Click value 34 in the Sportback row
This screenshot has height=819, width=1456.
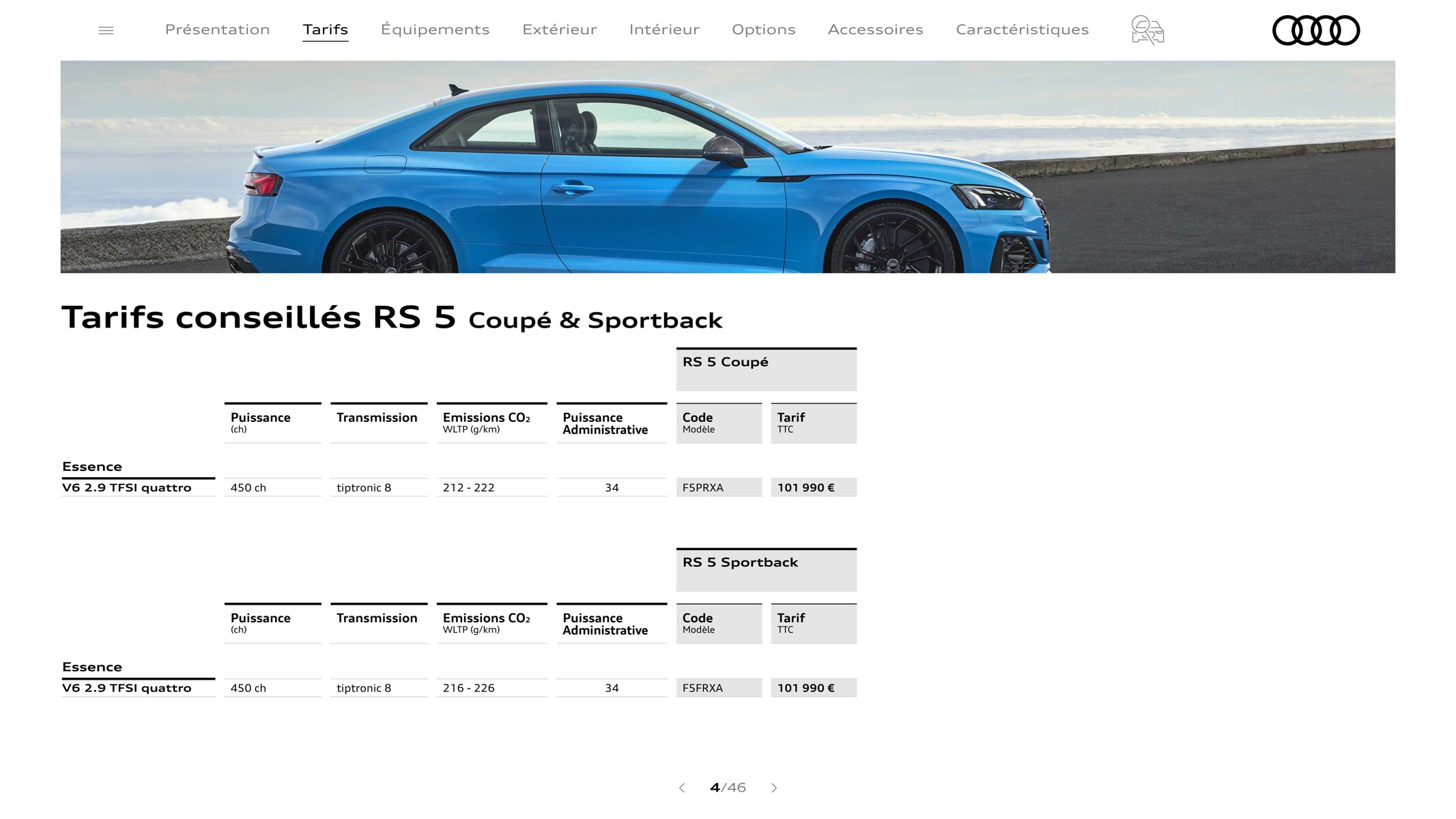(612, 688)
